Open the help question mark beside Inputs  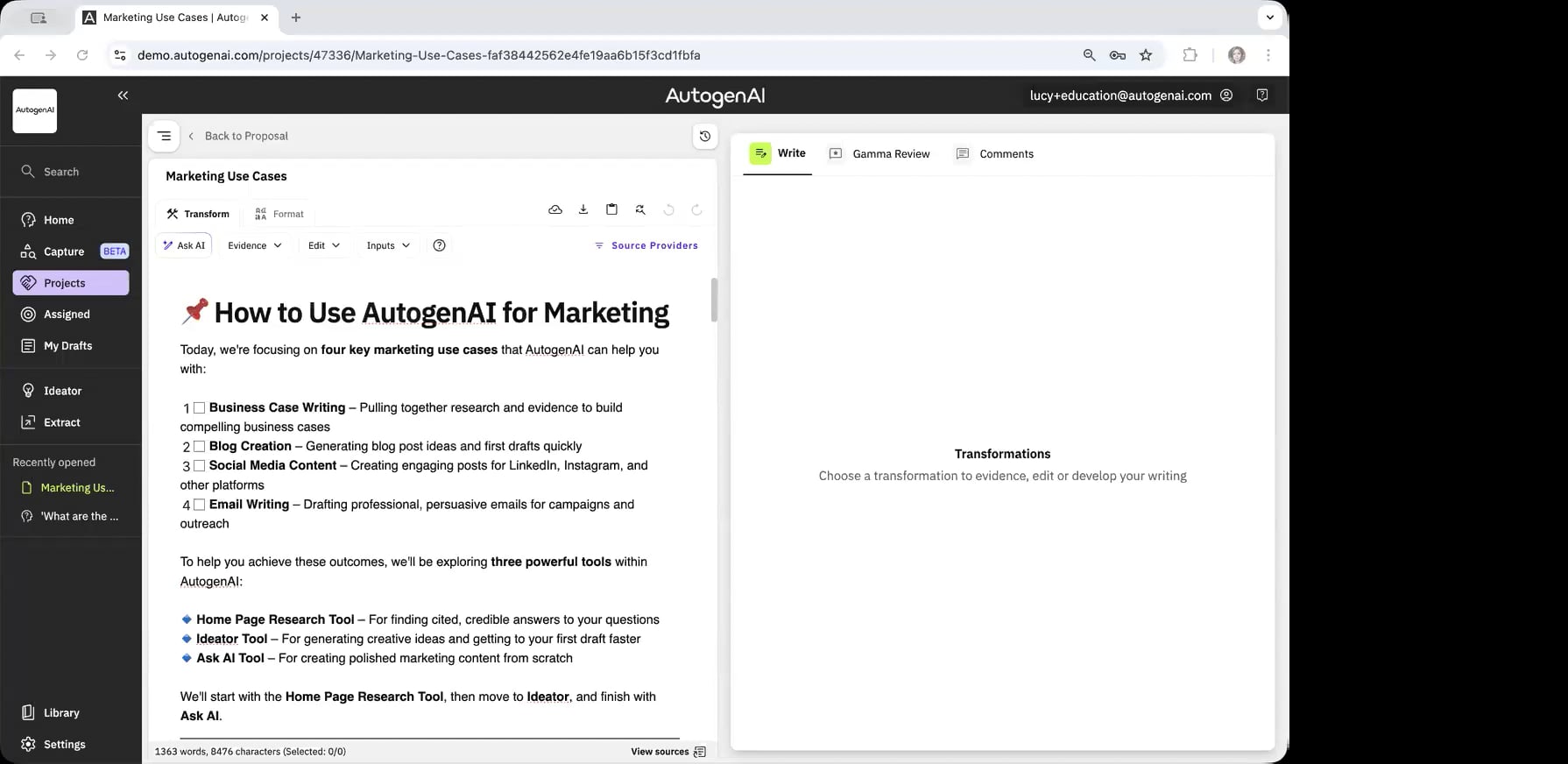(440, 245)
